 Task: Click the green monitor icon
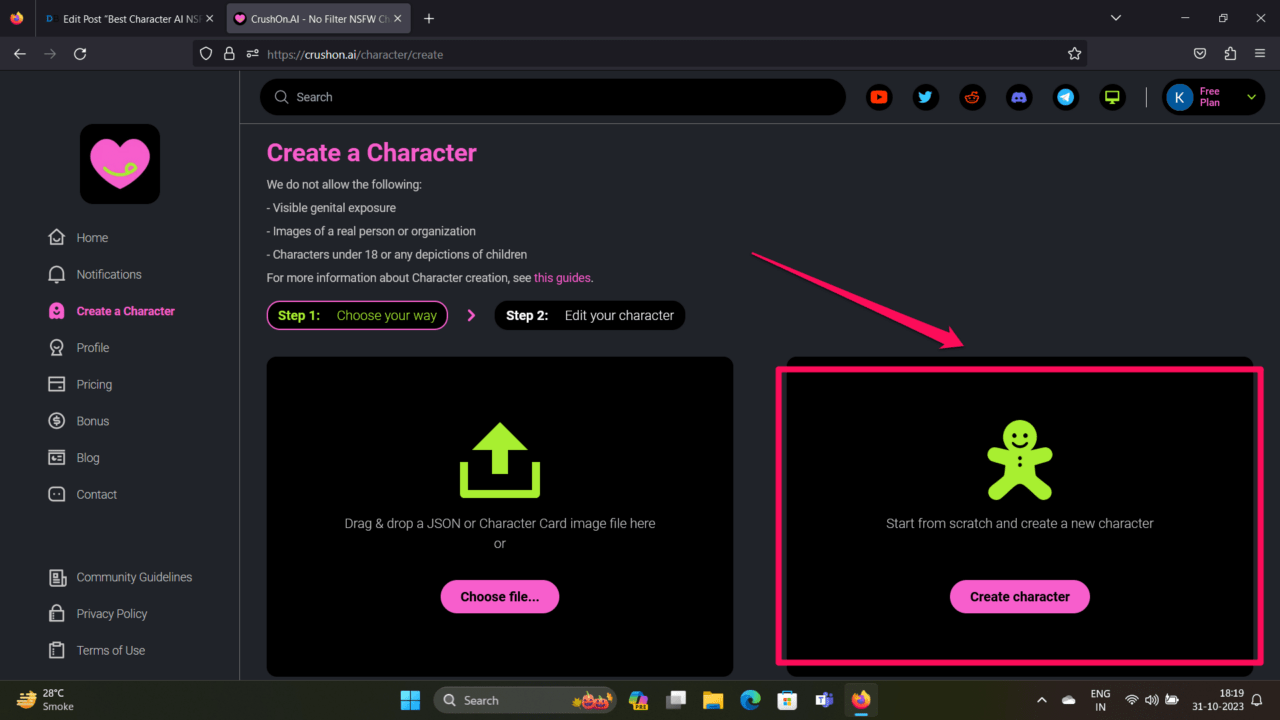[x=1112, y=97]
